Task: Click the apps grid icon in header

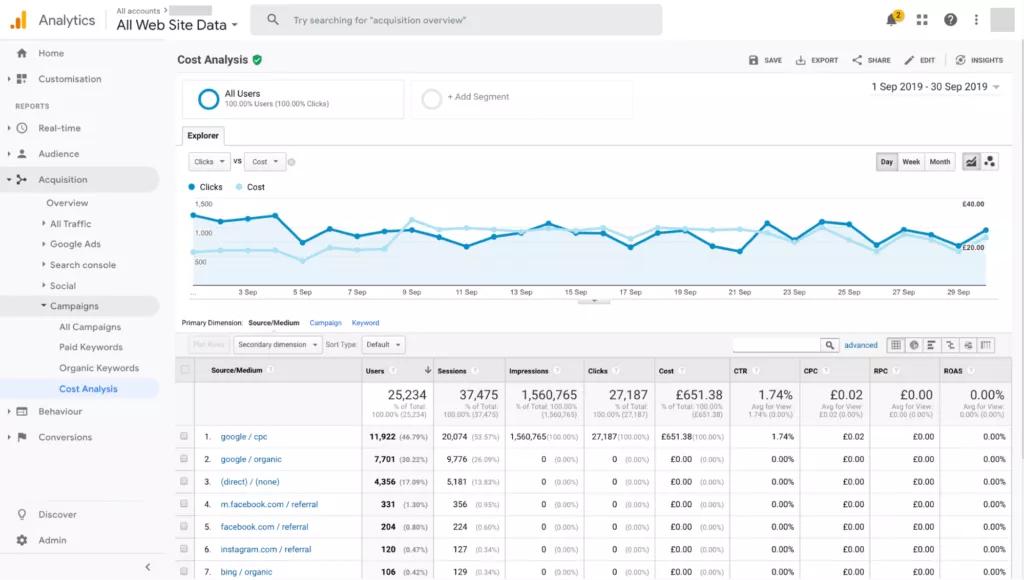Action: coord(922,20)
